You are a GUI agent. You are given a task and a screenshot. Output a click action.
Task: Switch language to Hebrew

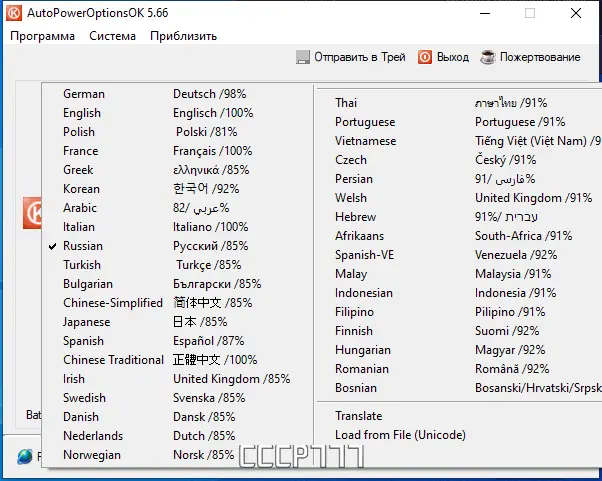(459, 217)
